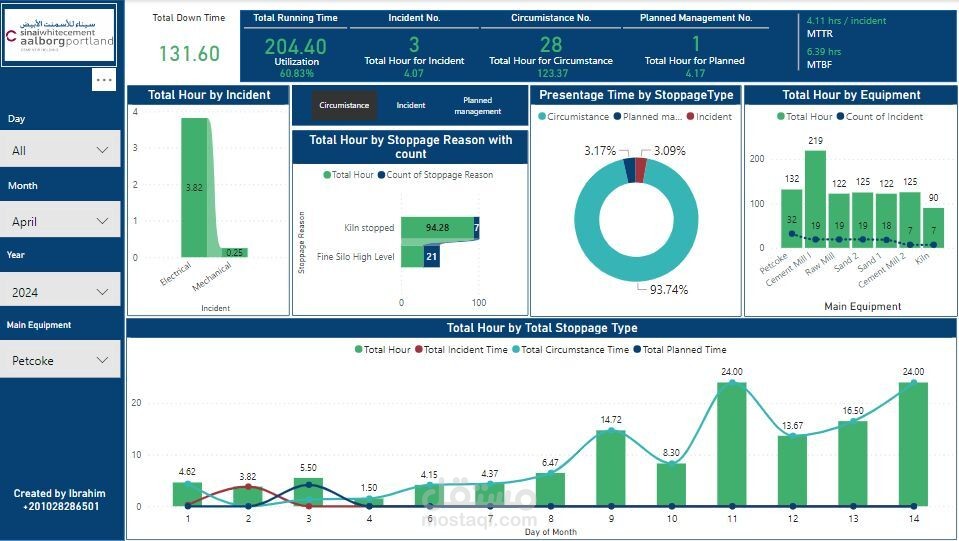Select the Kiln stopped bar showing 94.28

(437, 227)
